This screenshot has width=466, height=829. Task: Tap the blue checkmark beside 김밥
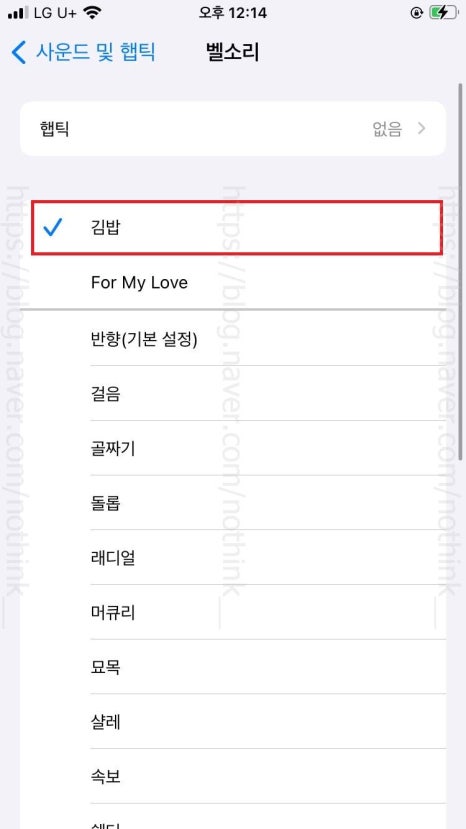53,227
